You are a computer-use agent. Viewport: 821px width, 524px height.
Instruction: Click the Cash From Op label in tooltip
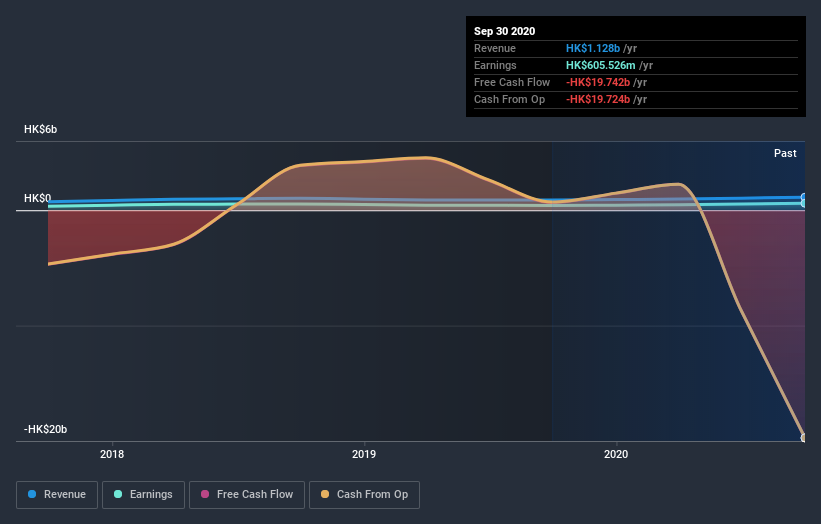tap(509, 99)
